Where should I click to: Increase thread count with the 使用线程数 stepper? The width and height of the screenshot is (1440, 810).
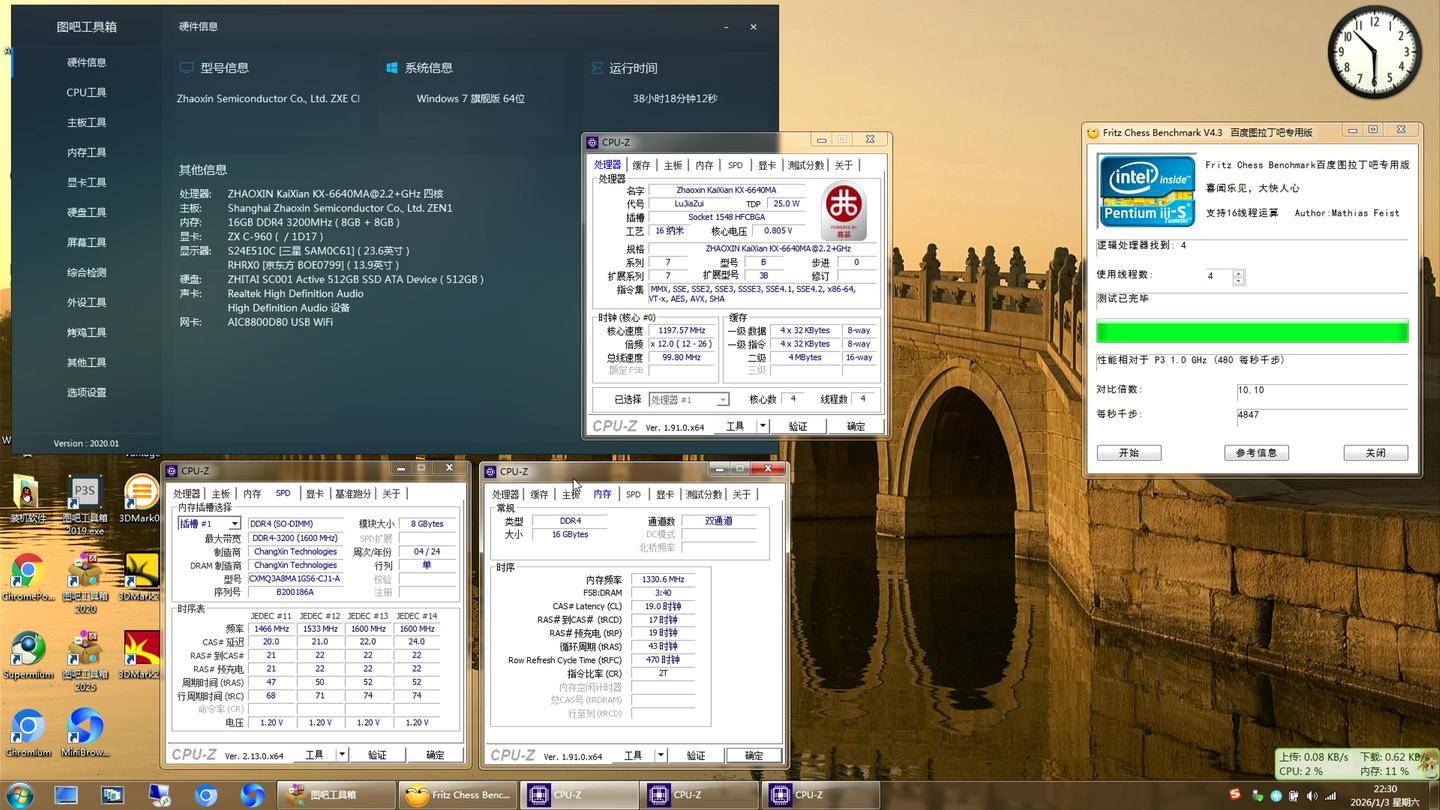click(1239, 272)
